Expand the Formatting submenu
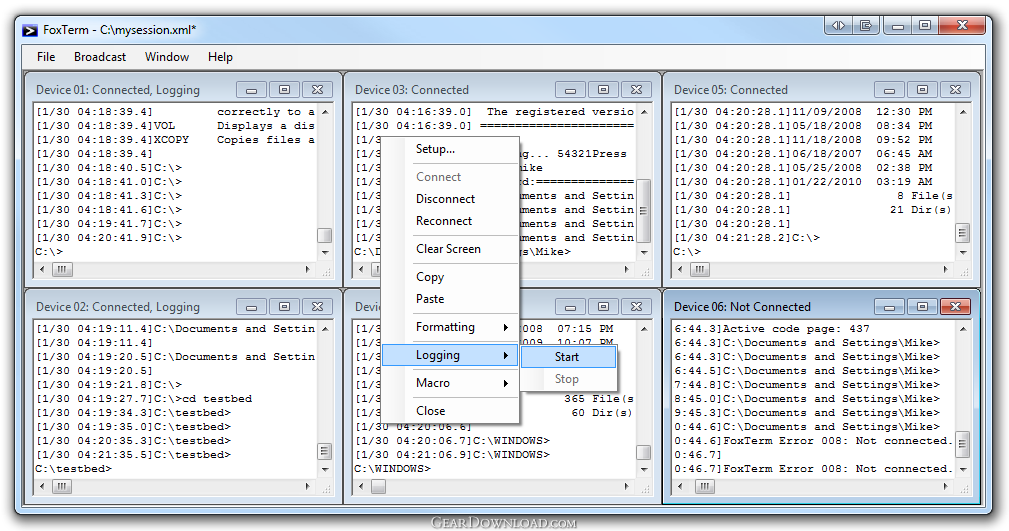 coord(450,327)
